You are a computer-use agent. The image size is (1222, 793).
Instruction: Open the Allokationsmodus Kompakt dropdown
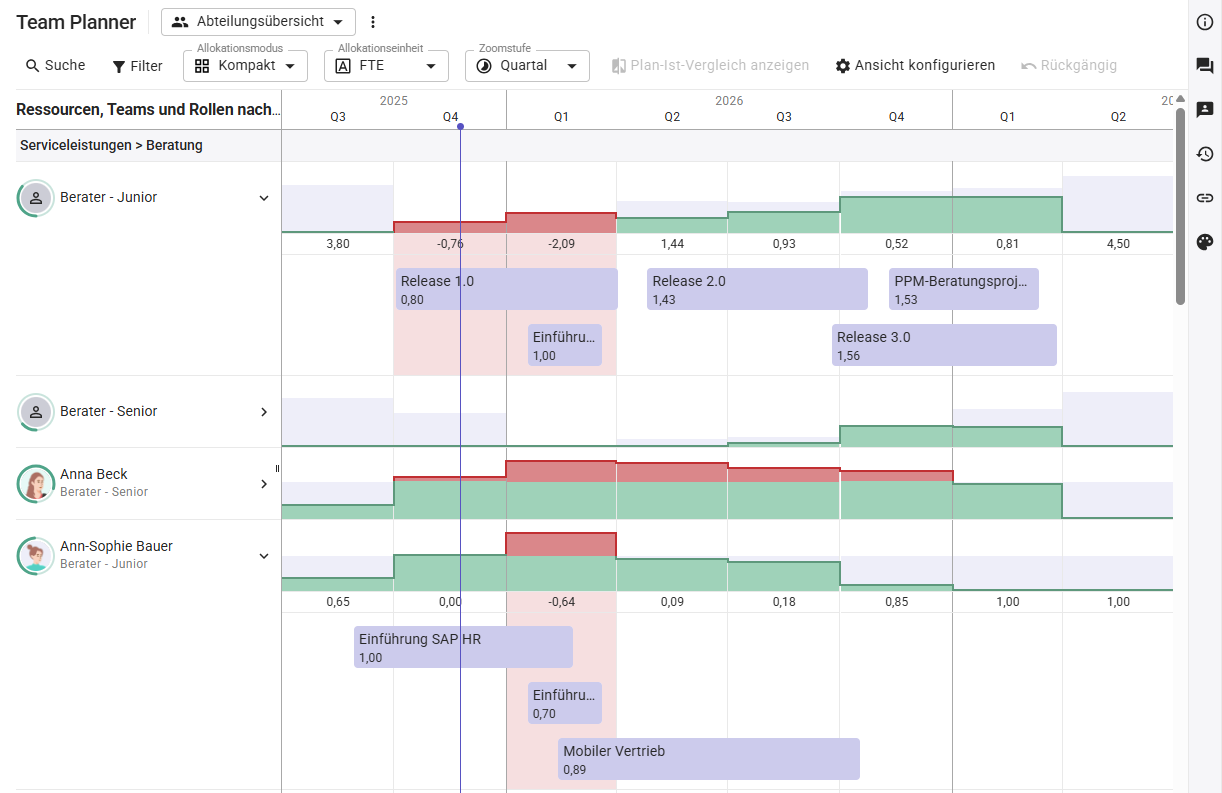(245, 66)
